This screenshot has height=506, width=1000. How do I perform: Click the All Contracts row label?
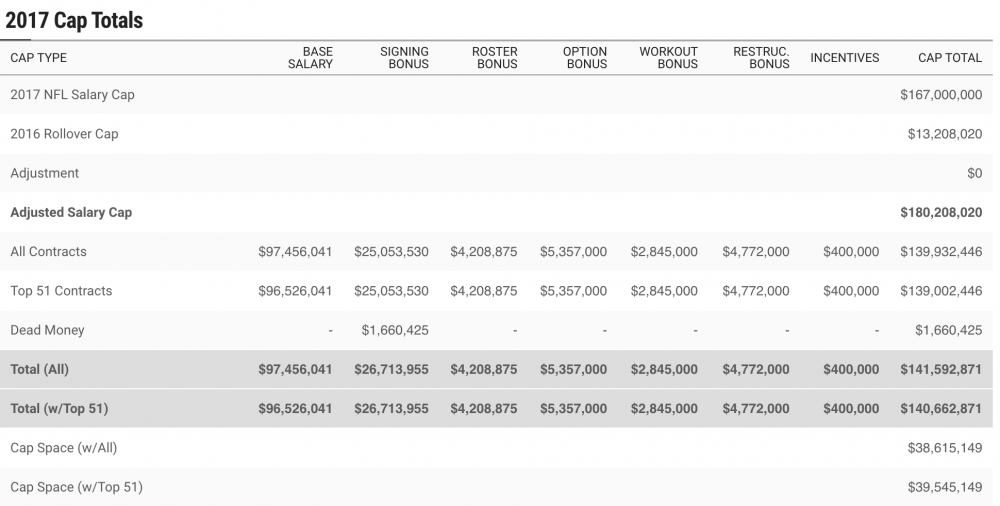pos(48,251)
